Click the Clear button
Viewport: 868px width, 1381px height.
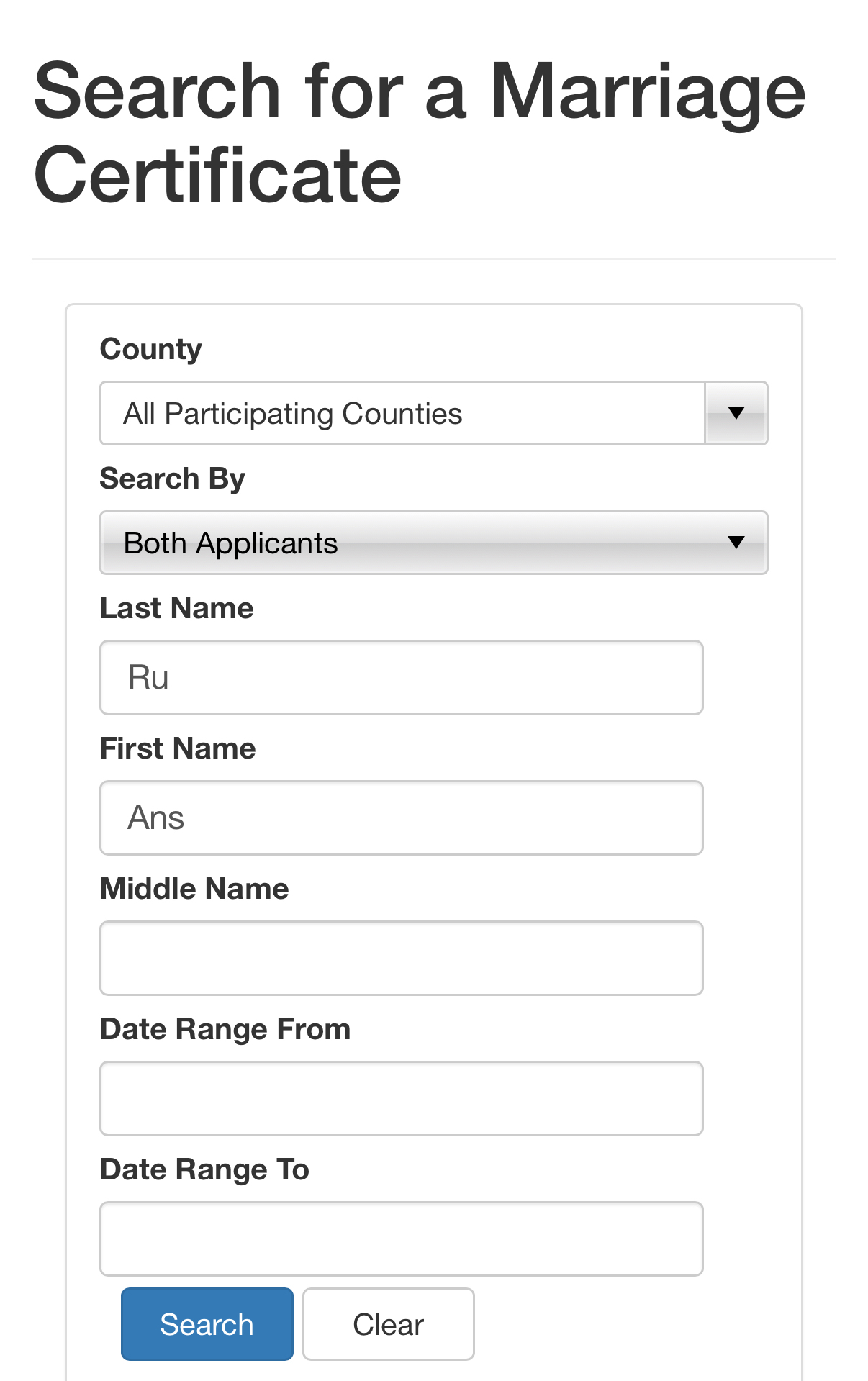click(x=388, y=1324)
